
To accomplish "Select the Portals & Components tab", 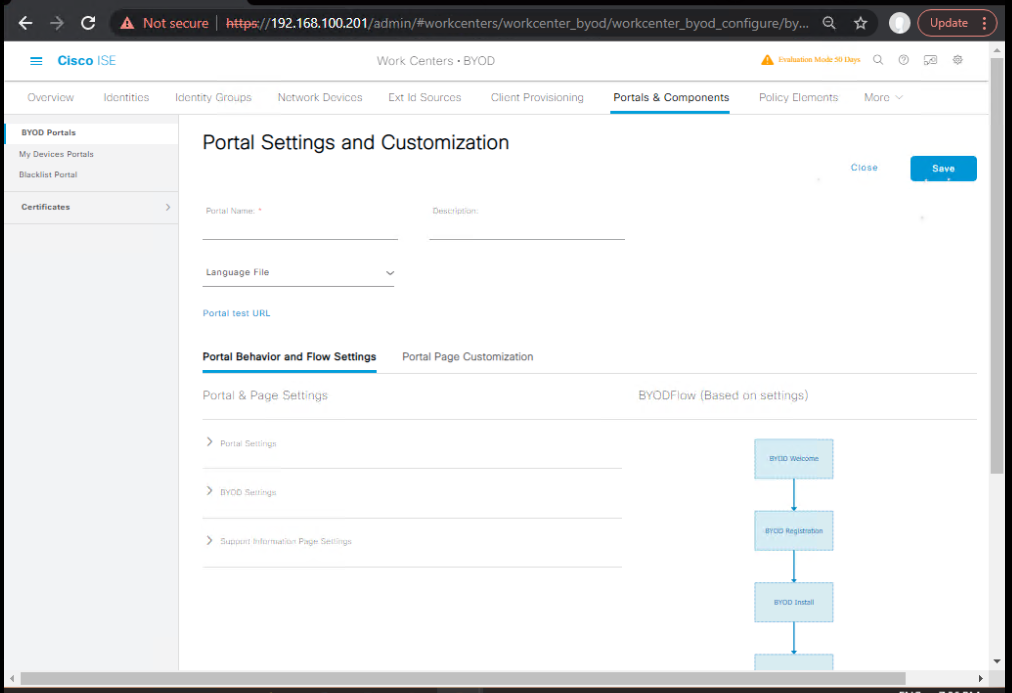I will 671,97.
